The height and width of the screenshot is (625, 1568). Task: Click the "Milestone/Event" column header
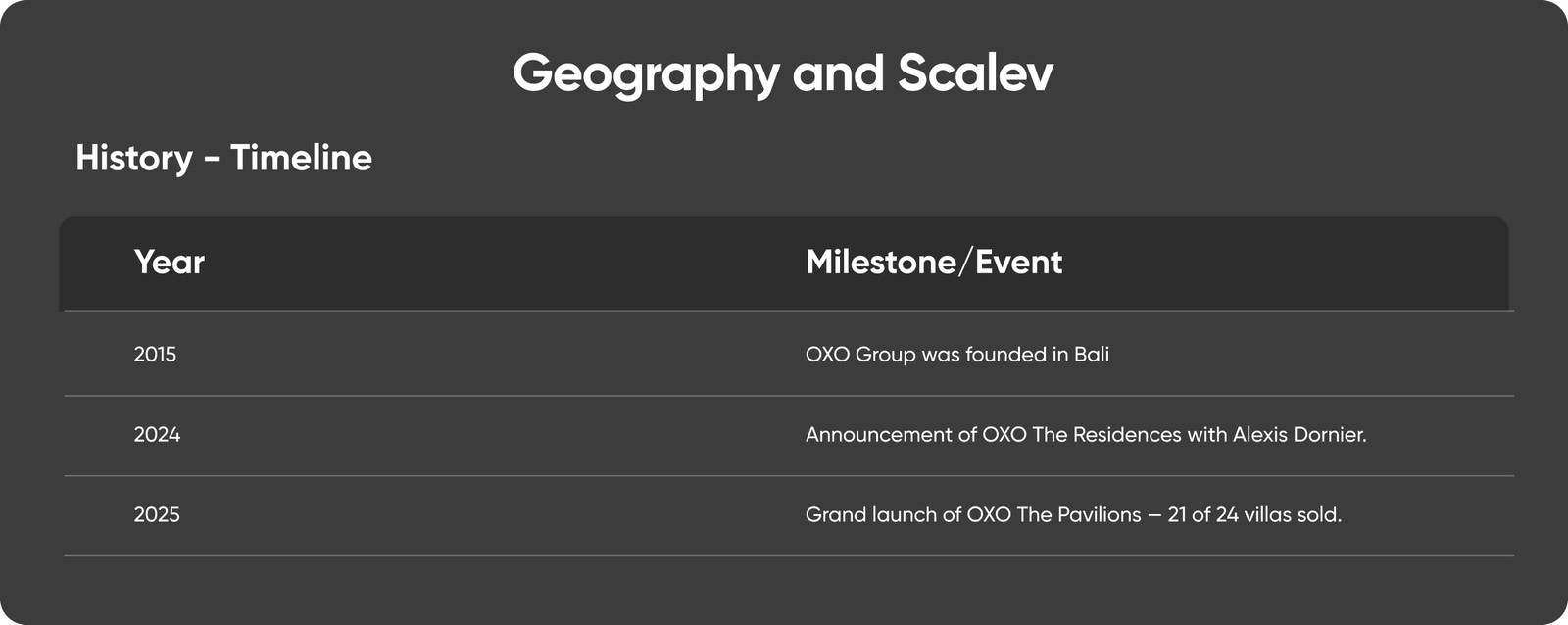(933, 262)
